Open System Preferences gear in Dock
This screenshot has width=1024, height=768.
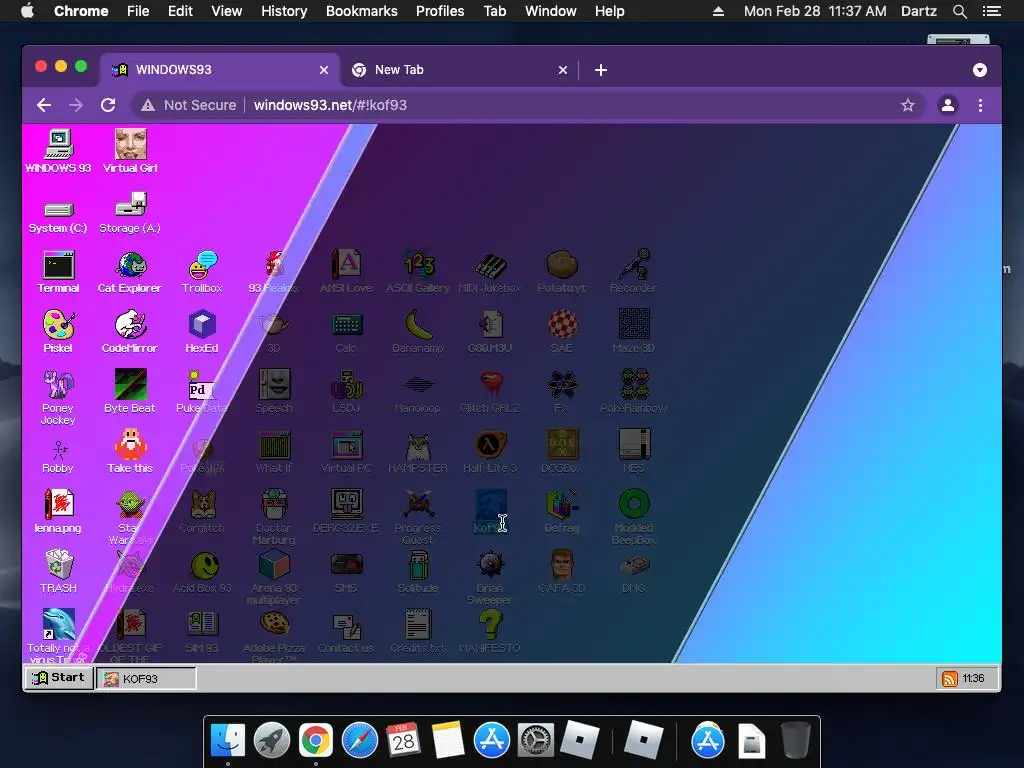coord(536,741)
